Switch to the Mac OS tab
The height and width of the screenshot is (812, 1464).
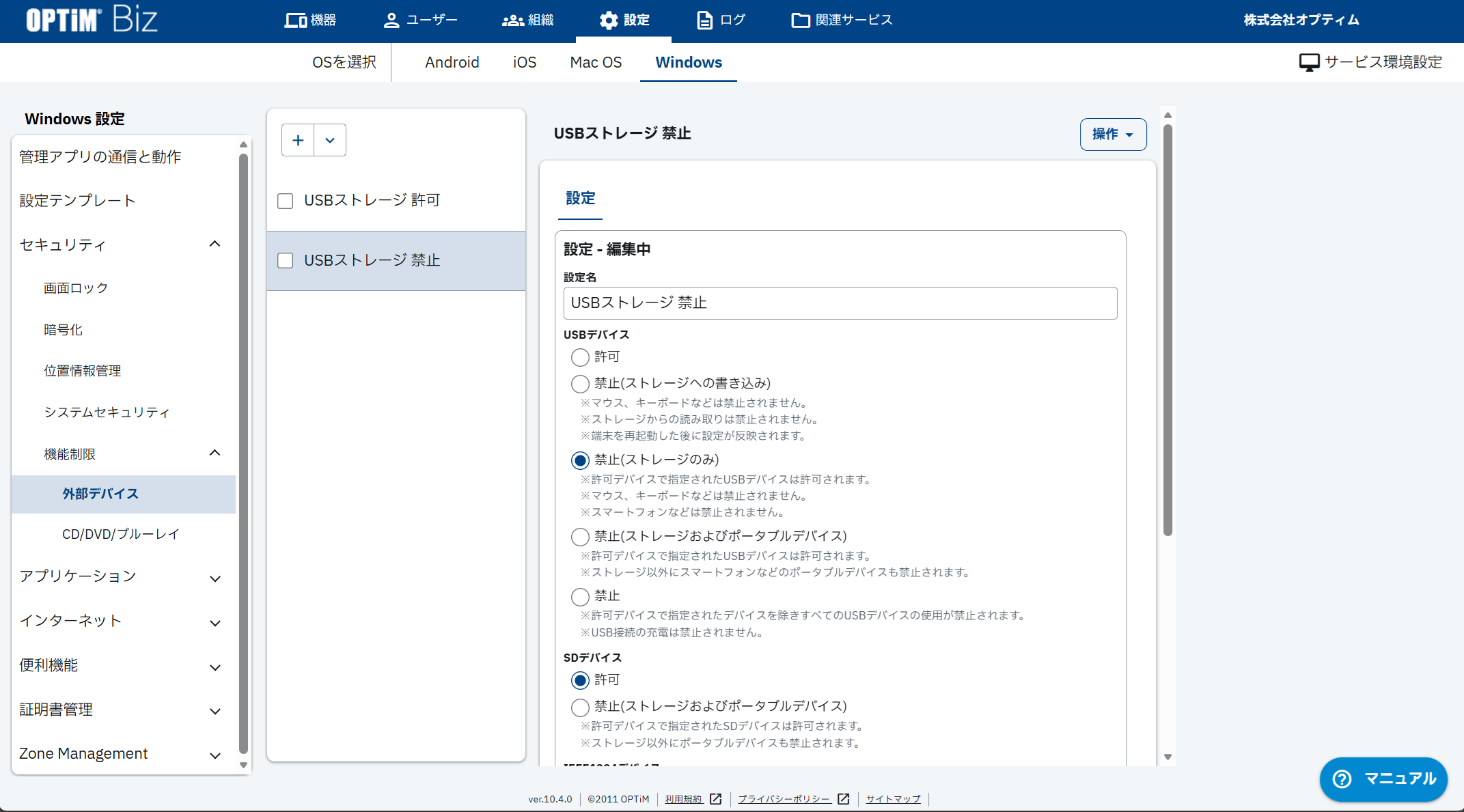click(x=595, y=62)
